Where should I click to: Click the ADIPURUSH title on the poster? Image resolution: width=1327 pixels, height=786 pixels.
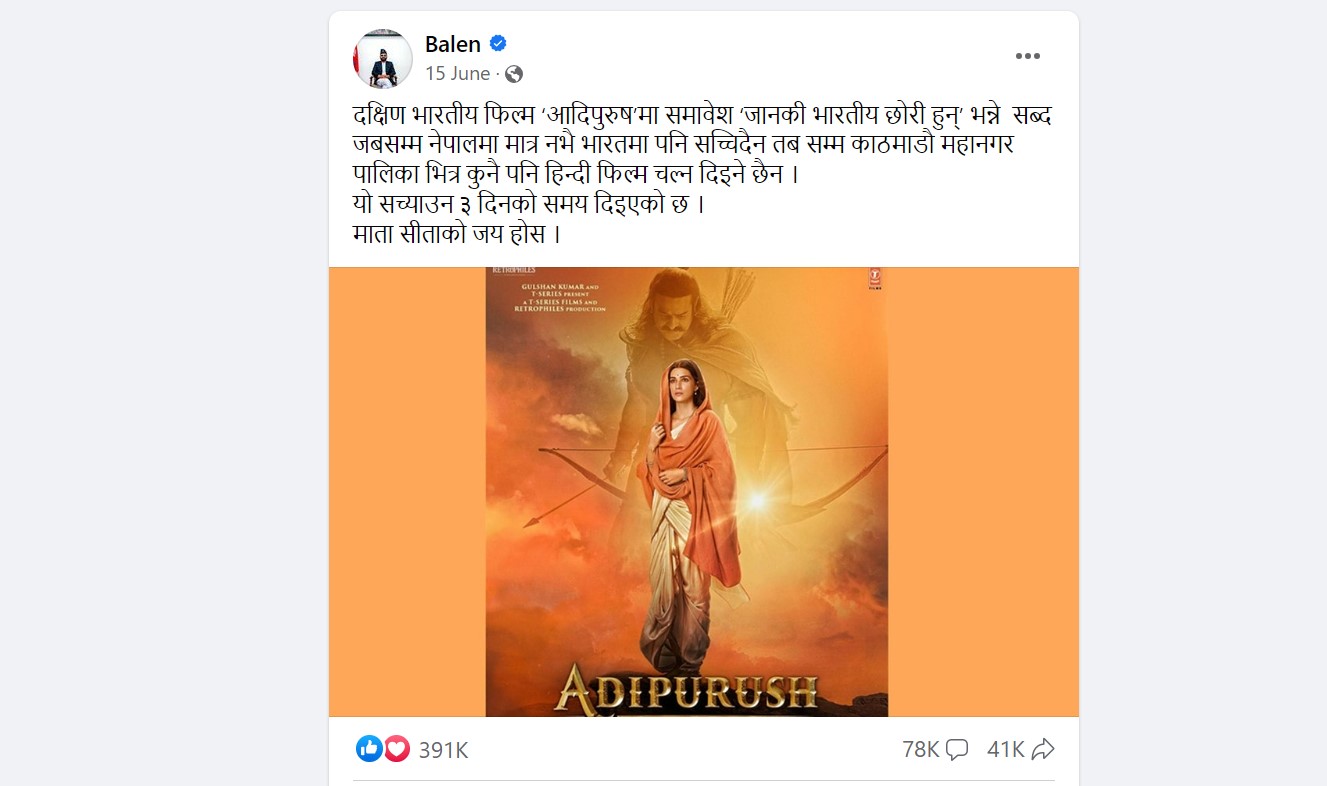686,690
